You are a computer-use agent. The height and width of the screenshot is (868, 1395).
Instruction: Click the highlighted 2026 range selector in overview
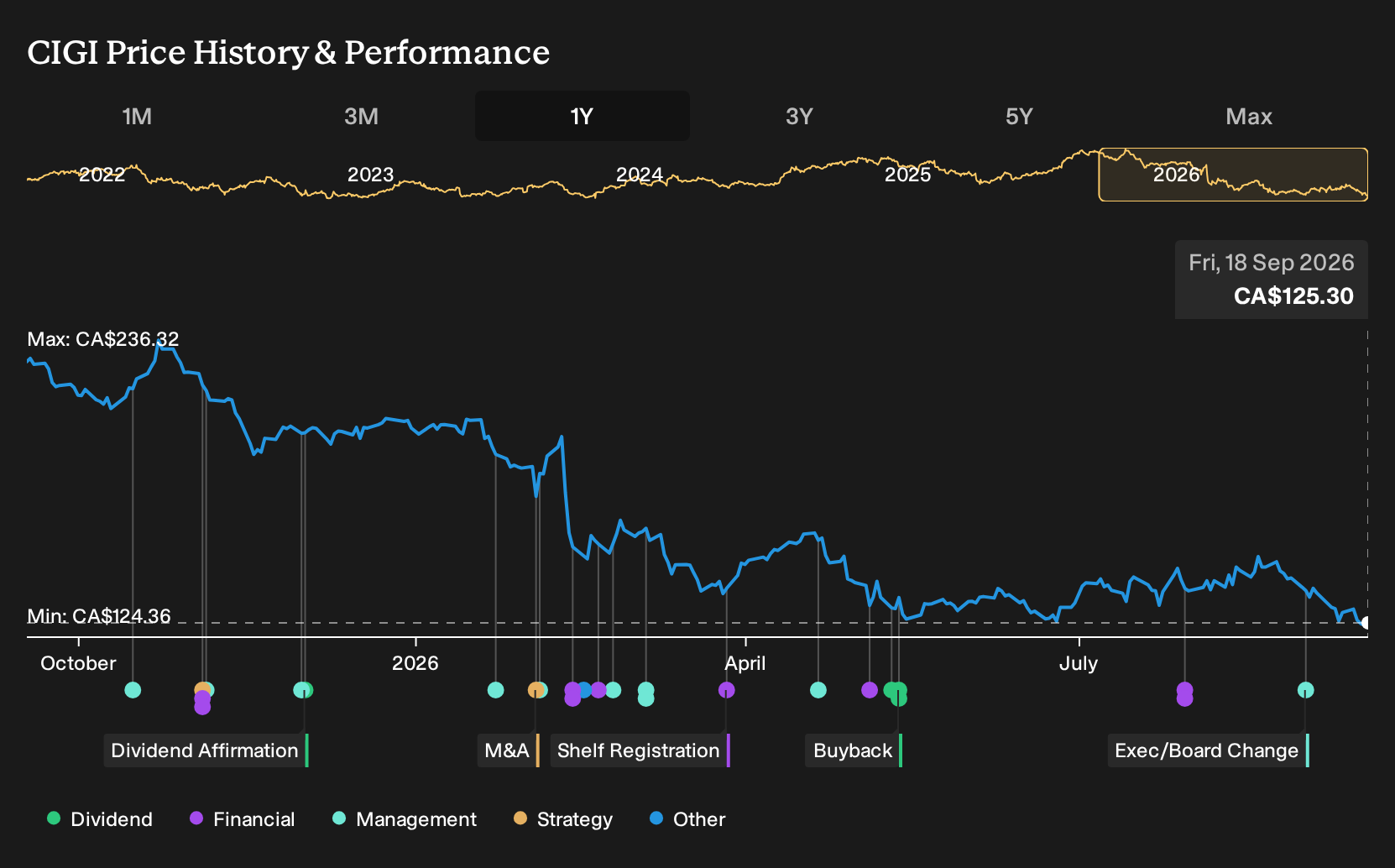tap(1233, 175)
